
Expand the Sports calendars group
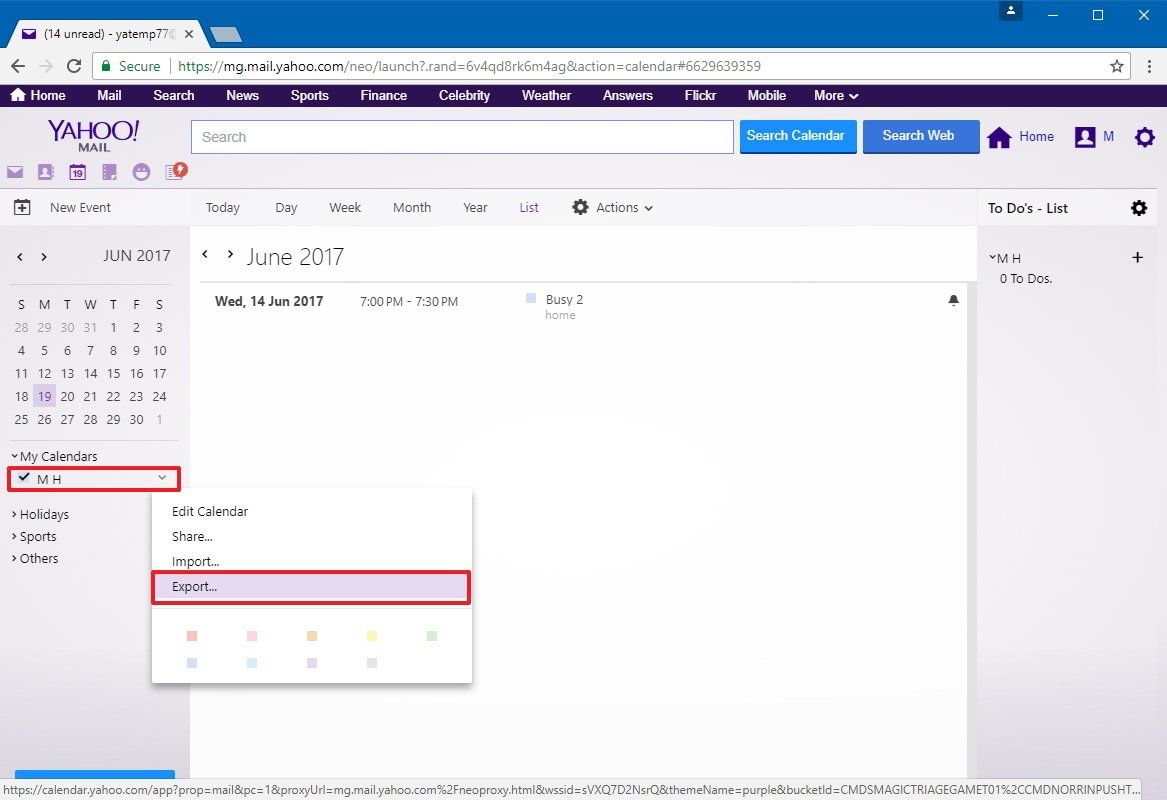(x=14, y=537)
